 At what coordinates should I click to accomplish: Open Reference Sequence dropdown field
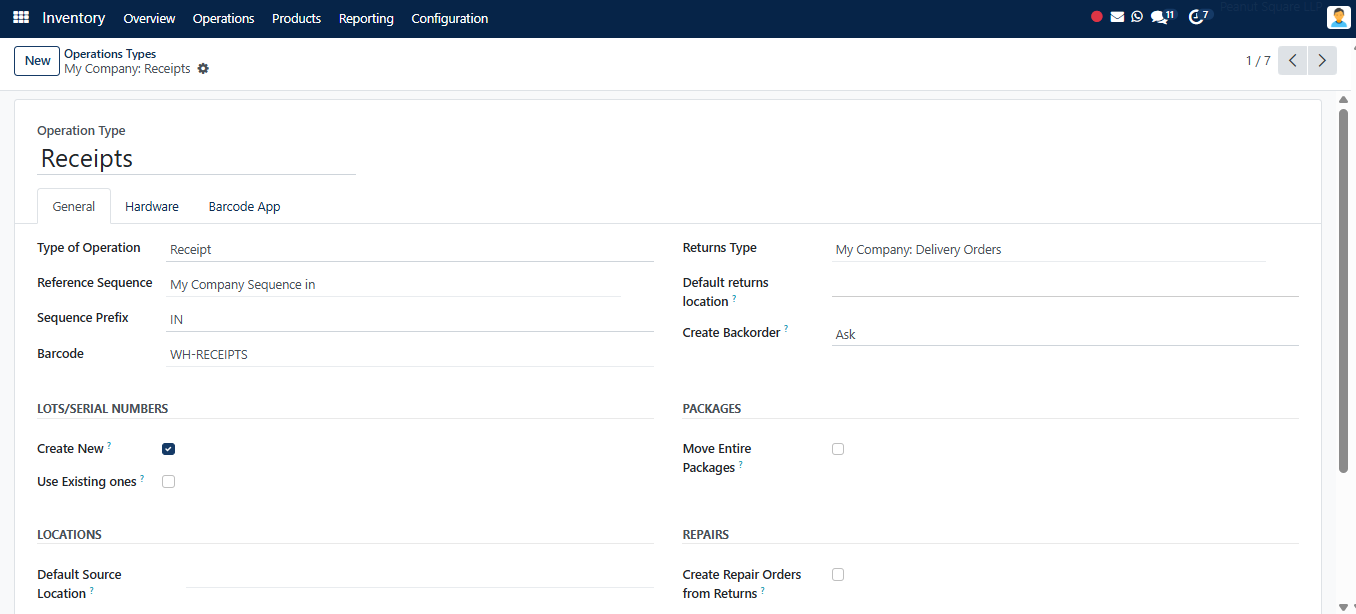[394, 285]
